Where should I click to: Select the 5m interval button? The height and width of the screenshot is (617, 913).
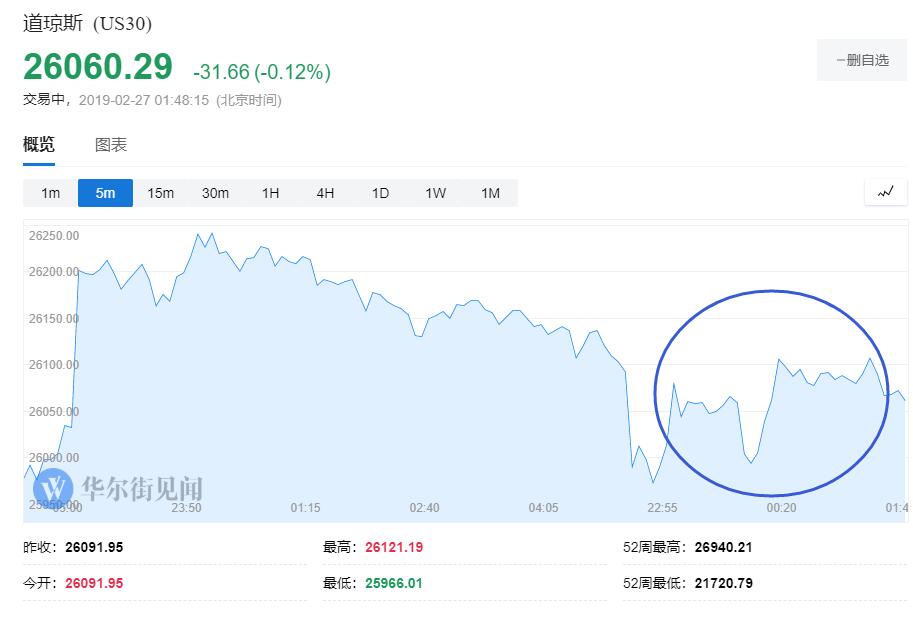pyautogui.click(x=105, y=193)
